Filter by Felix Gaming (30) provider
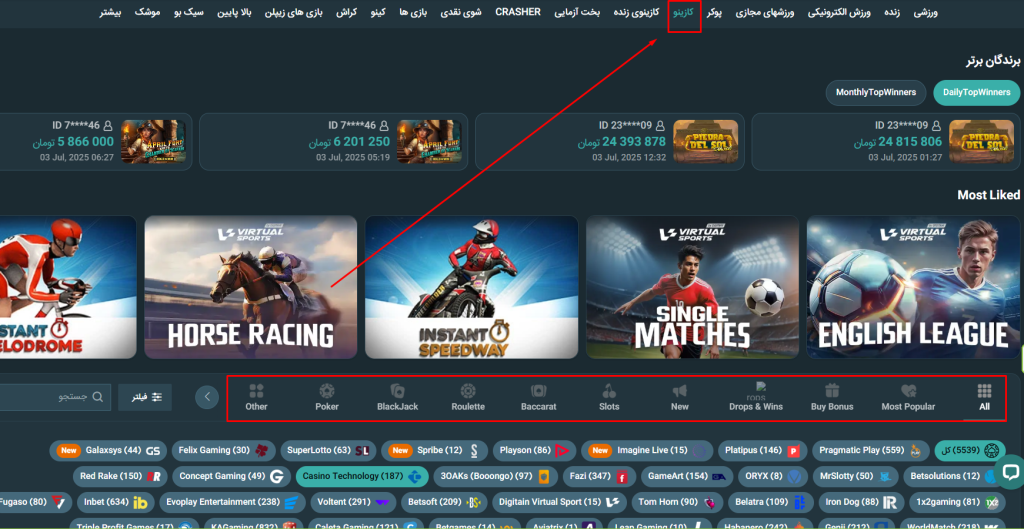Image resolution: width=1024 pixels, height=529 pixels. tap(223, 451)
